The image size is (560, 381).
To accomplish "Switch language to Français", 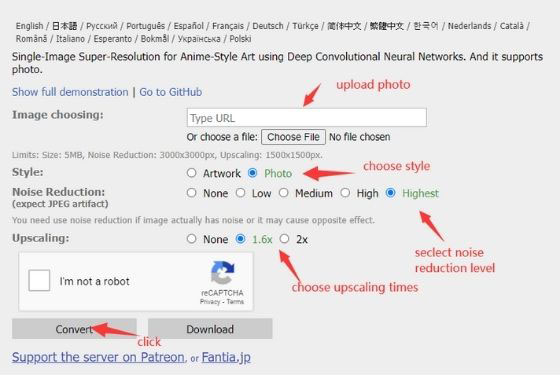I will 228,26.
